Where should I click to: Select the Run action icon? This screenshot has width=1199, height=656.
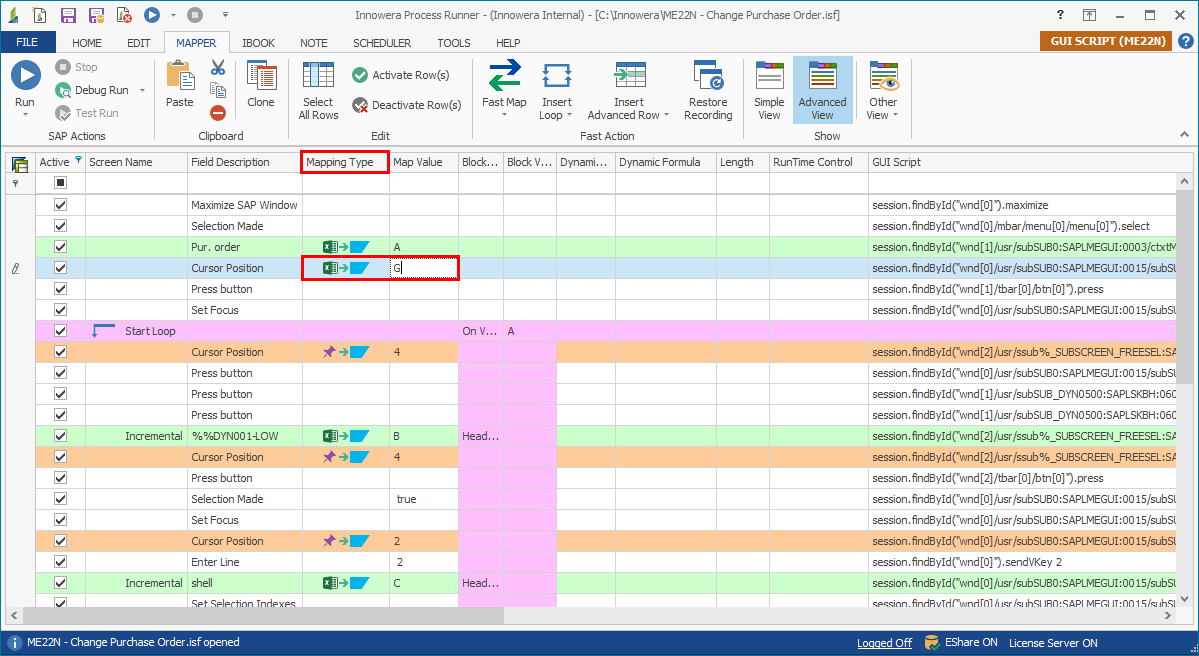pos(25,74)
